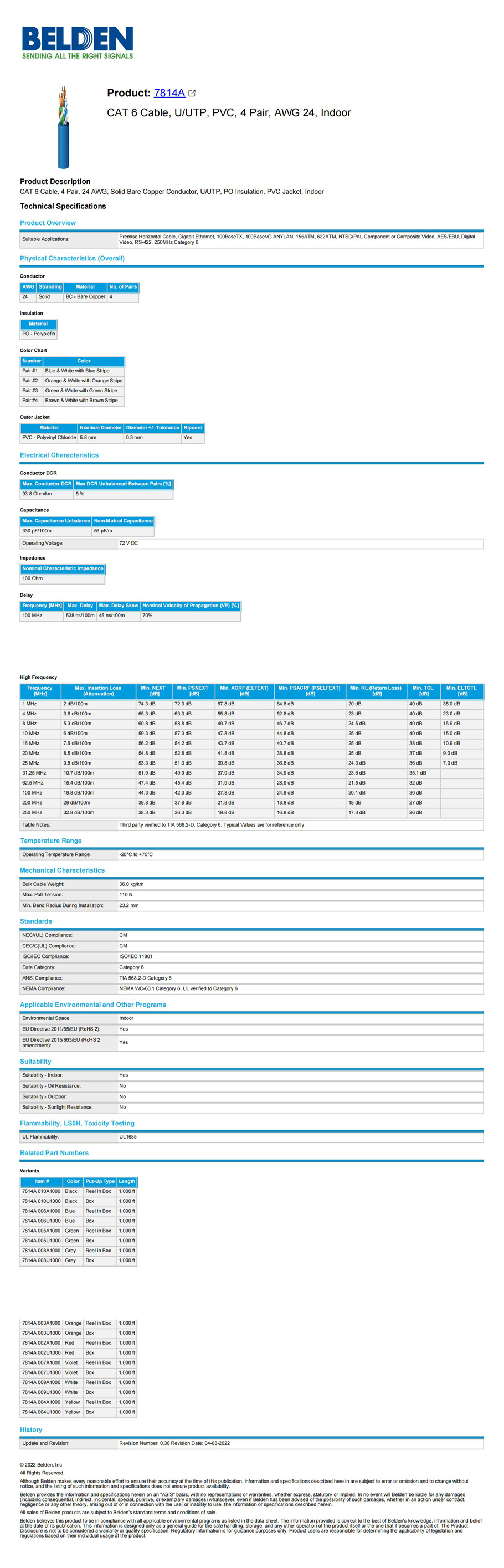Select the "Physical Characteristics (Overall)" heading
This screenshot has height=1568, width=504.
click(x=73, y=258)
